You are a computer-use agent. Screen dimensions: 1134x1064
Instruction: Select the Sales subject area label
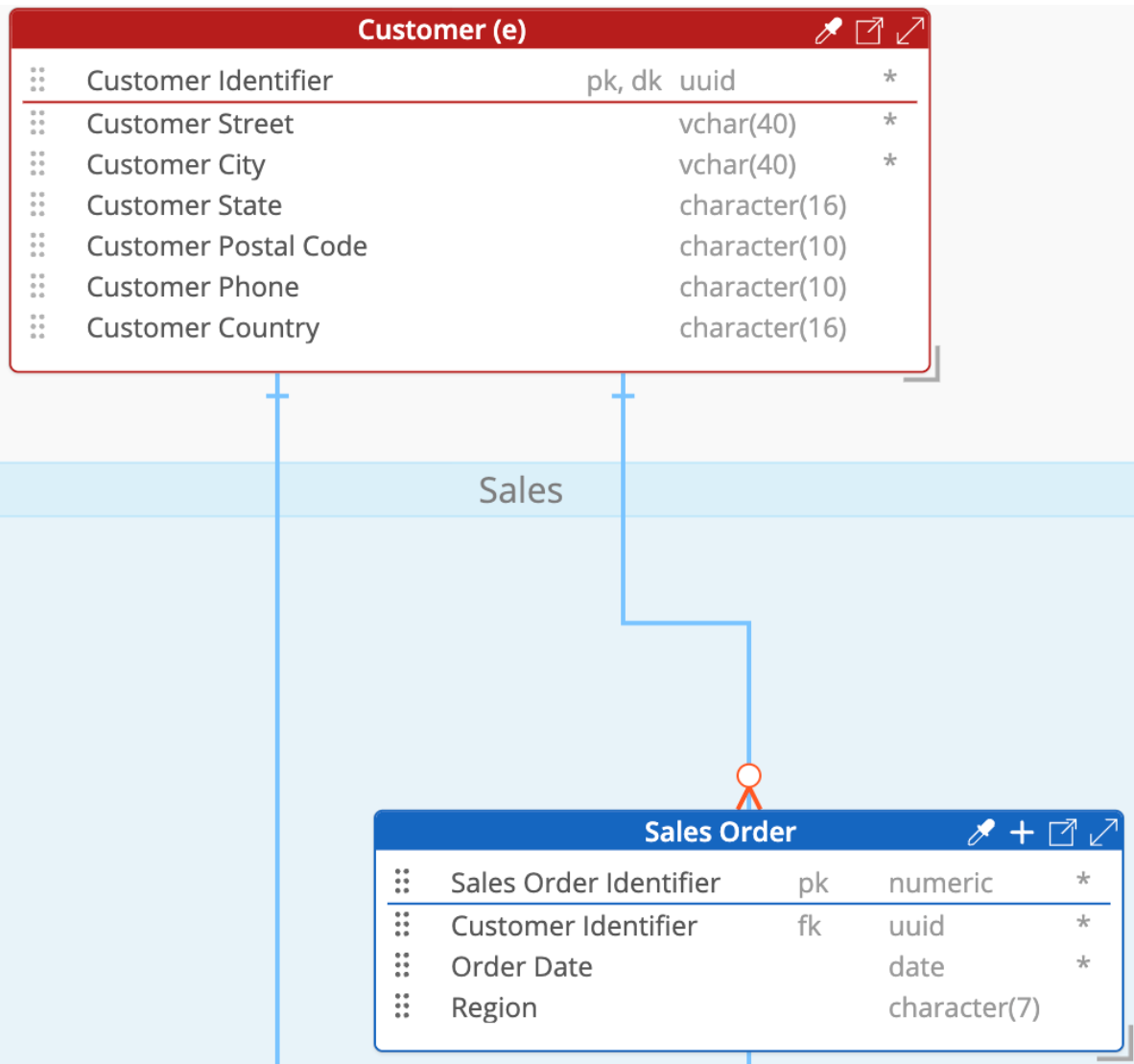click(520, 490)
